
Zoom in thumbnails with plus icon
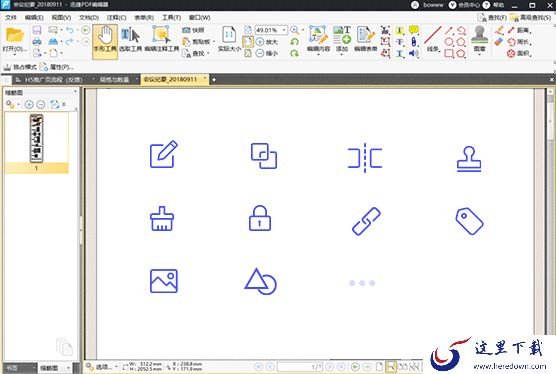[29, 104]
